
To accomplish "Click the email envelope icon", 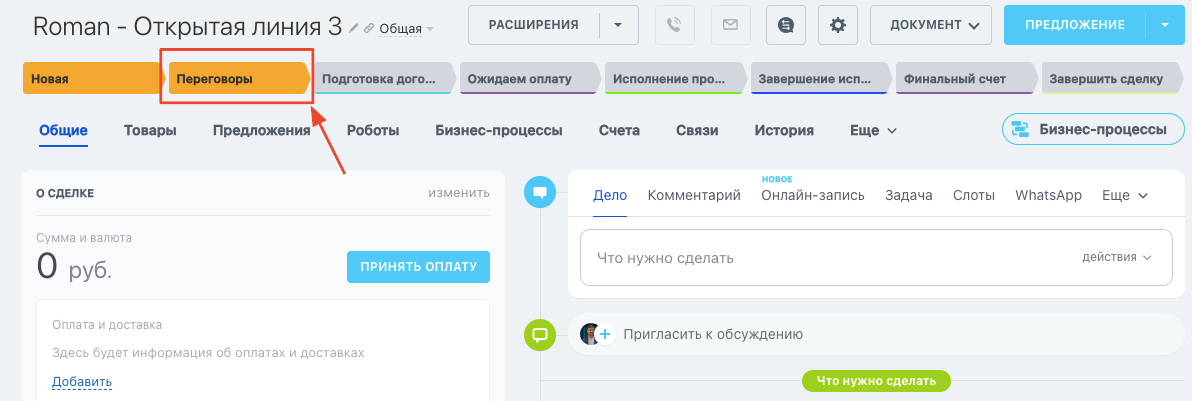I will click(x=731, y=25).
